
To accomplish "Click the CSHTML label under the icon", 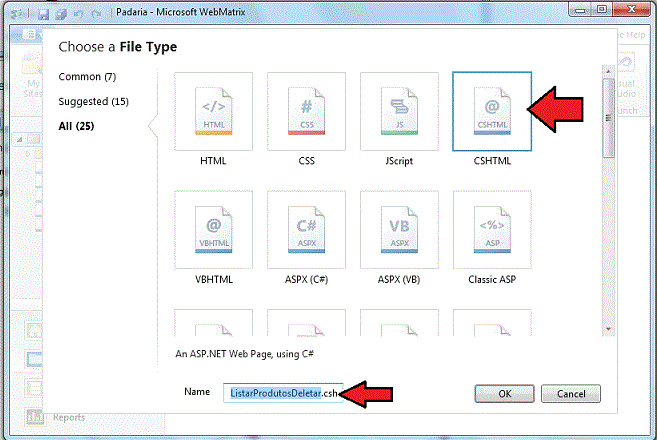I will click(x=492, y=161).
